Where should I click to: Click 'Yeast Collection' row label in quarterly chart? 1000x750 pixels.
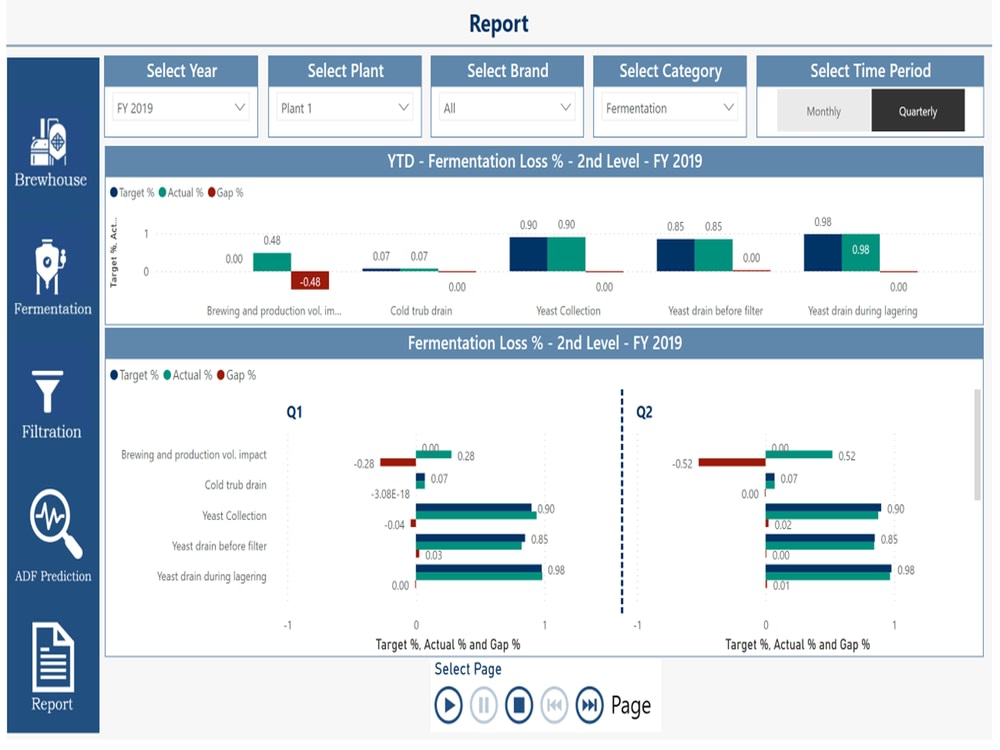tap(234, 515)
